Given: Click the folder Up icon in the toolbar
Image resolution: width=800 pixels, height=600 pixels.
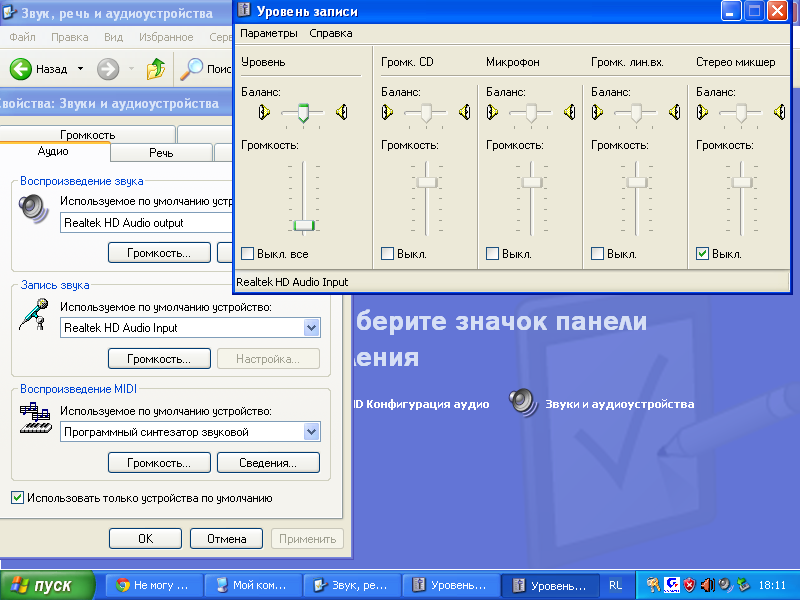Looking at the screenshot, I should [x=155, y=69].
